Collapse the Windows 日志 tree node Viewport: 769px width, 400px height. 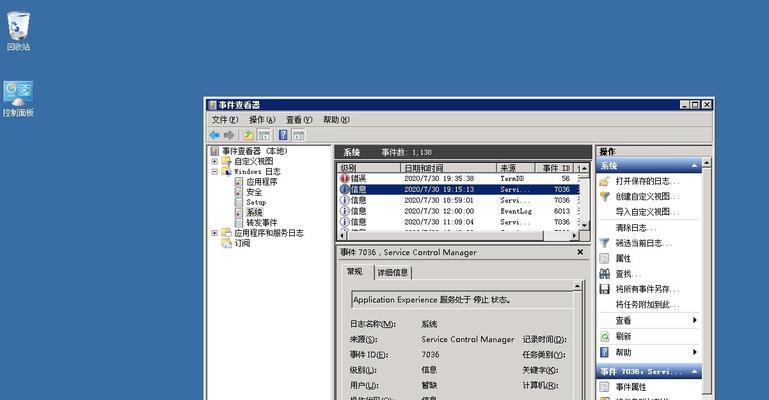click(x=214, y=172)
